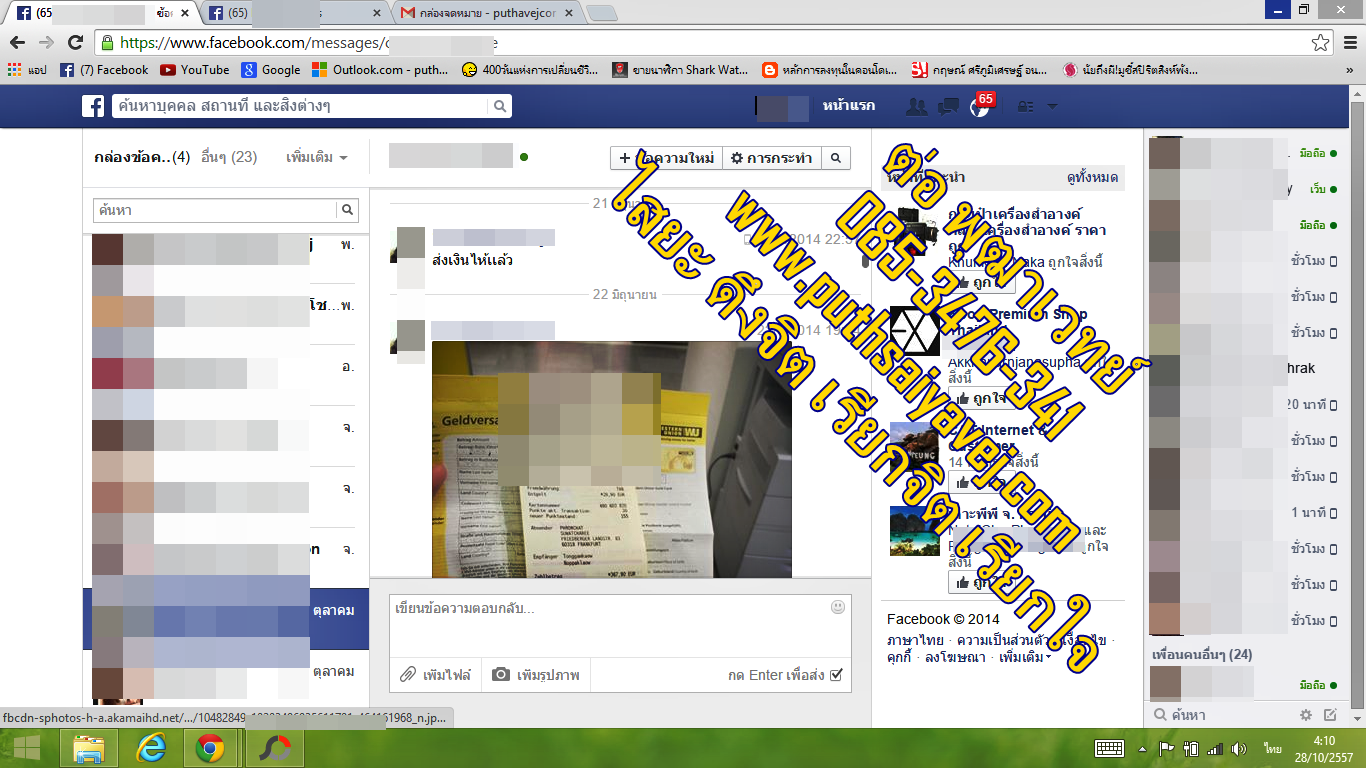Show hidden system tray icons arrow
Viewport: 1366px width, 768px height.
click(1142, 748)
